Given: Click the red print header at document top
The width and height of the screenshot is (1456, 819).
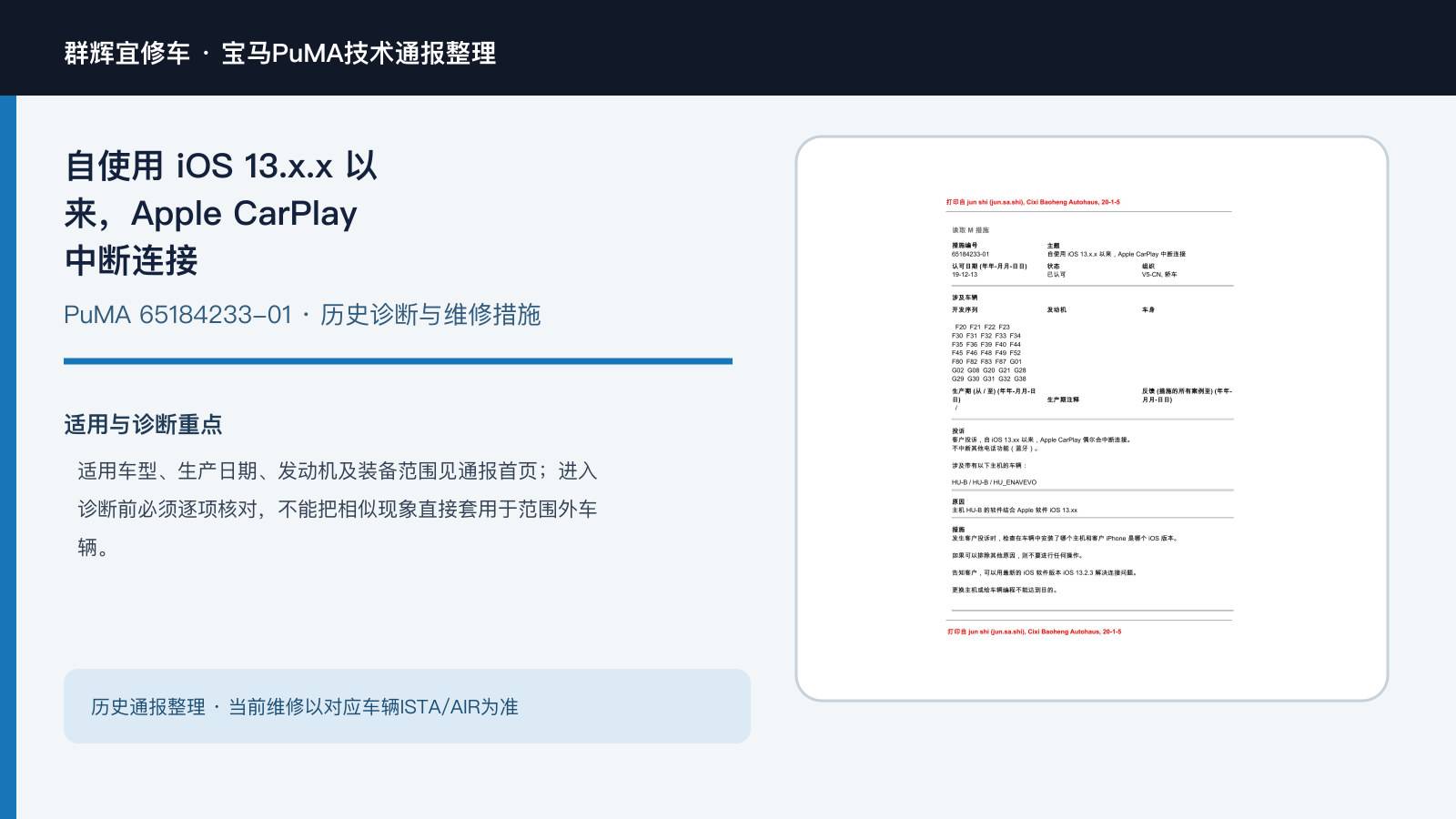Looking at the screenshot, I should [x=1033, y=202].
